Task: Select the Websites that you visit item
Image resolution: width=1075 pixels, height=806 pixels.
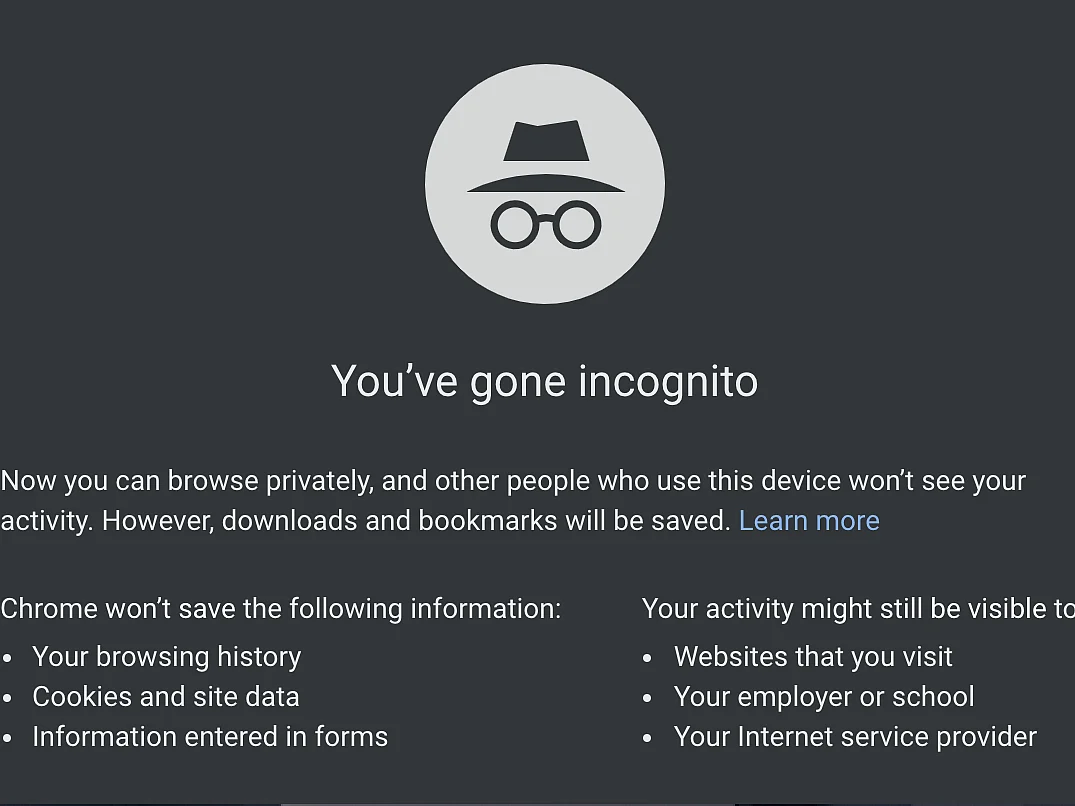Action: tap(813, 657)
